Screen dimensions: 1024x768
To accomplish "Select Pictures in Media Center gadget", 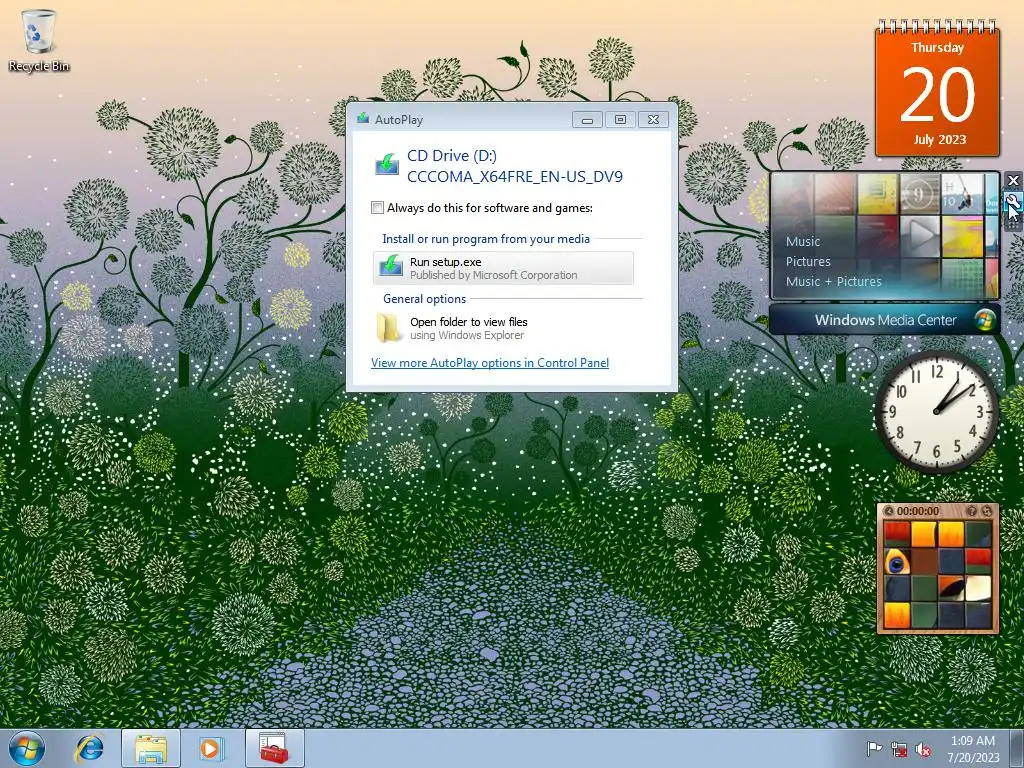I will (808, 261).
